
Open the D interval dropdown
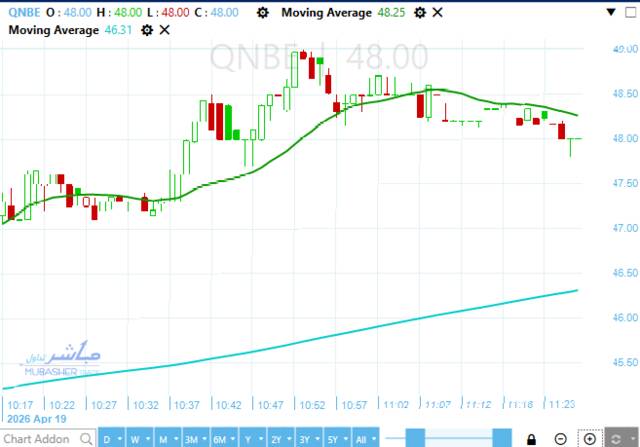111,439
